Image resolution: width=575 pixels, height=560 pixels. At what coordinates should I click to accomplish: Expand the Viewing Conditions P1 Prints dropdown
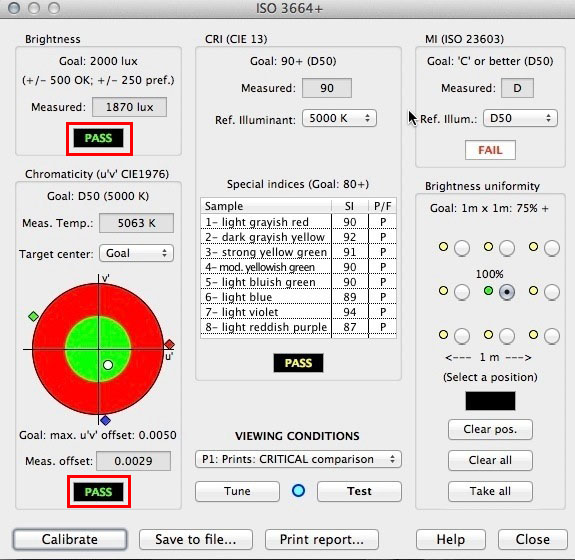[x=298, y=459]
